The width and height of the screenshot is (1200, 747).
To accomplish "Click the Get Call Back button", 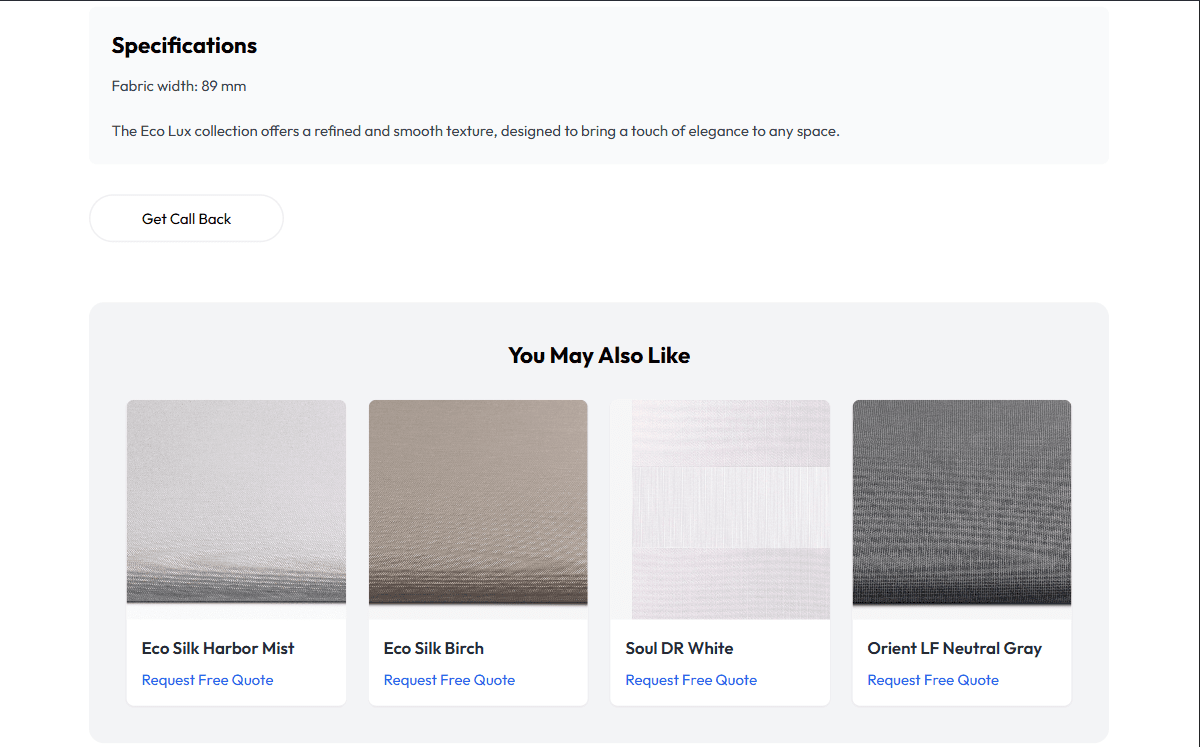I will (186, 219).
